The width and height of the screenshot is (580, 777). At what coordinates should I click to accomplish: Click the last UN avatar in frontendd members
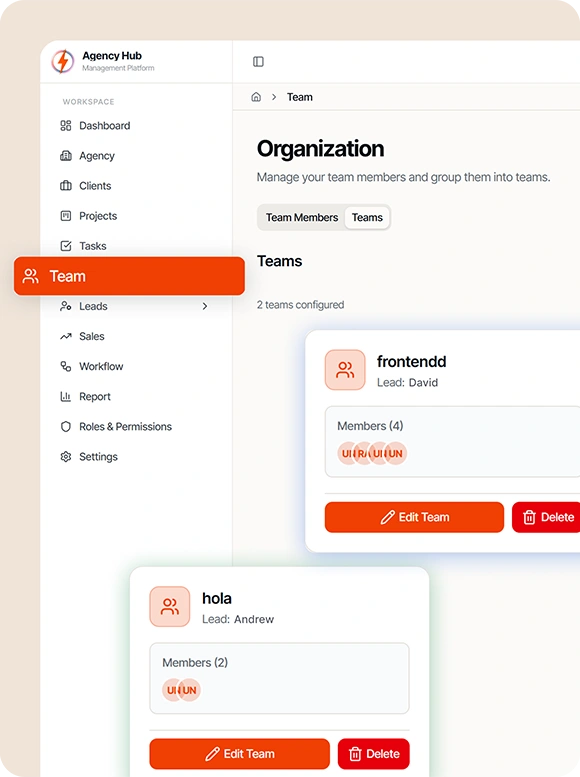pos(396,453)
